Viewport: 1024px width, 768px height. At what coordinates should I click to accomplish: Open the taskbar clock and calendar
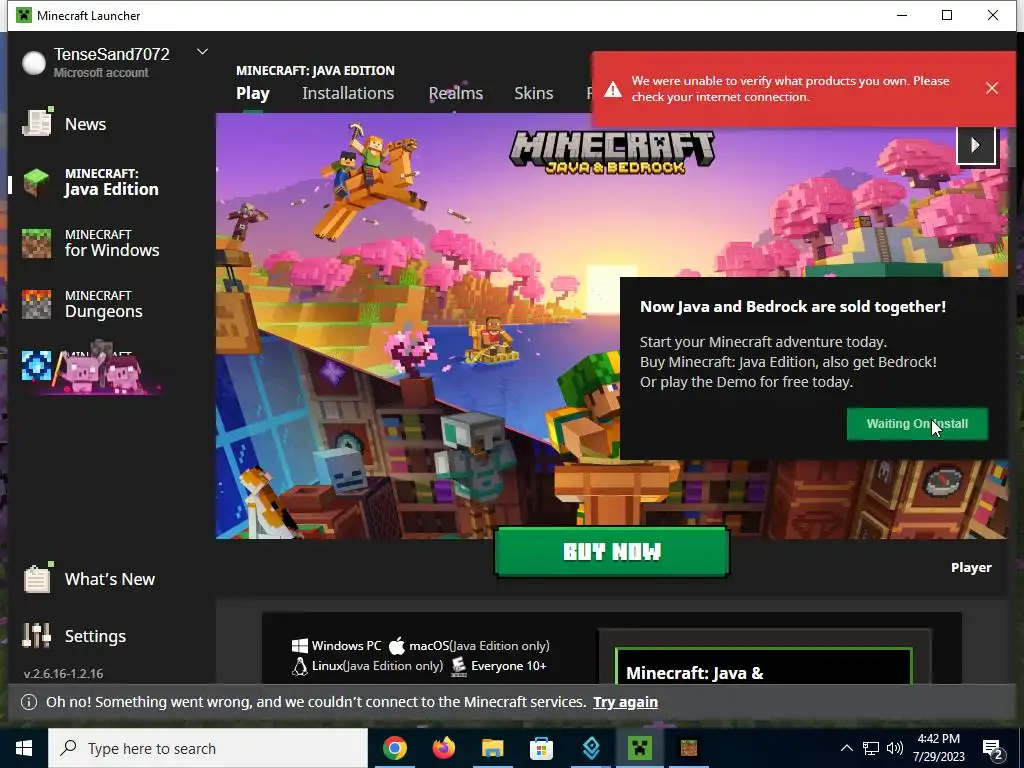click(938, 748)
